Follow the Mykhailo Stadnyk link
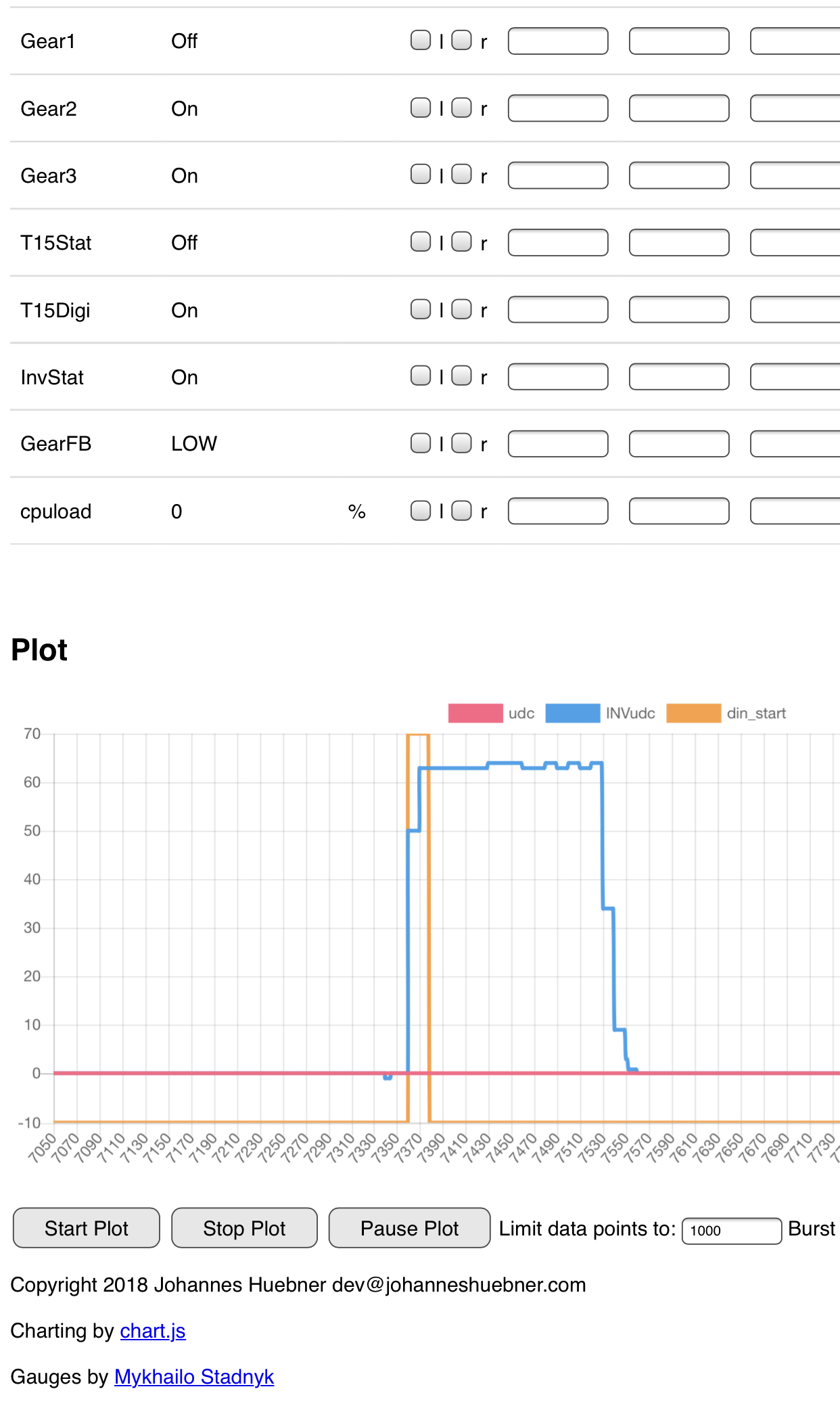The height and width of the screenshot is (1408, 840). (x=194, y=1377)
